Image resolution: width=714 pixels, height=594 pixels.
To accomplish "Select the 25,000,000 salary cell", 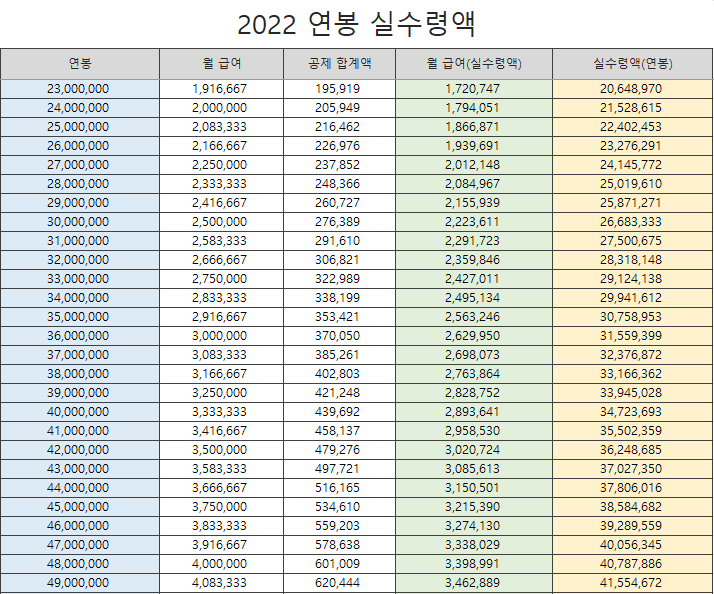I will [x=80, y=127].
